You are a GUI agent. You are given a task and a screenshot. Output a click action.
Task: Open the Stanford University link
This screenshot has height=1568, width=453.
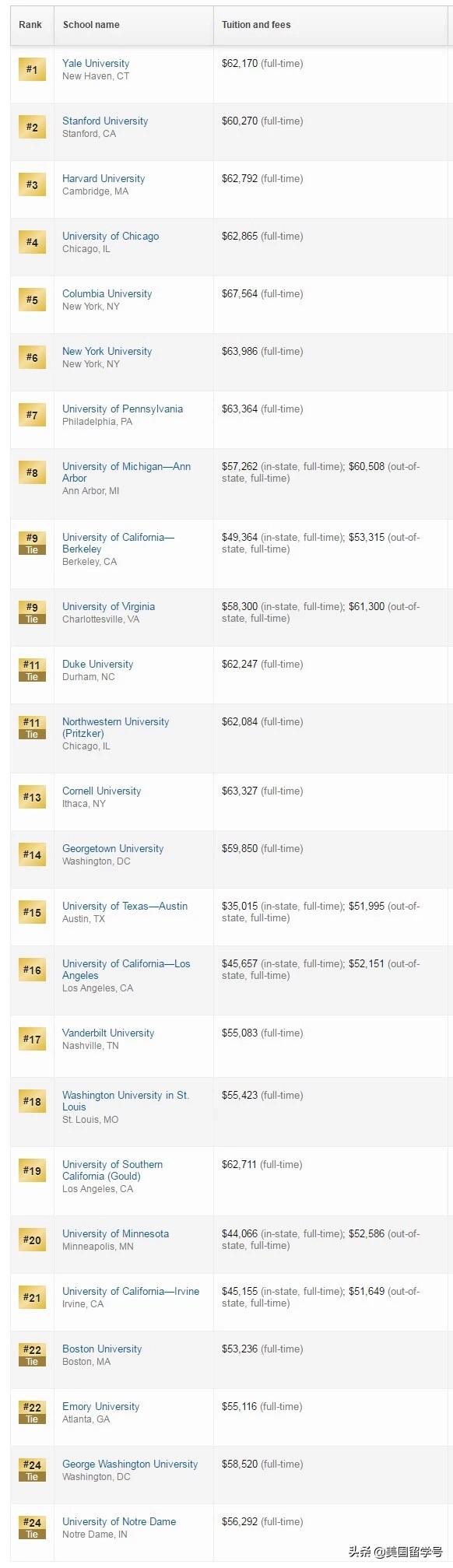tap(105, 121)
